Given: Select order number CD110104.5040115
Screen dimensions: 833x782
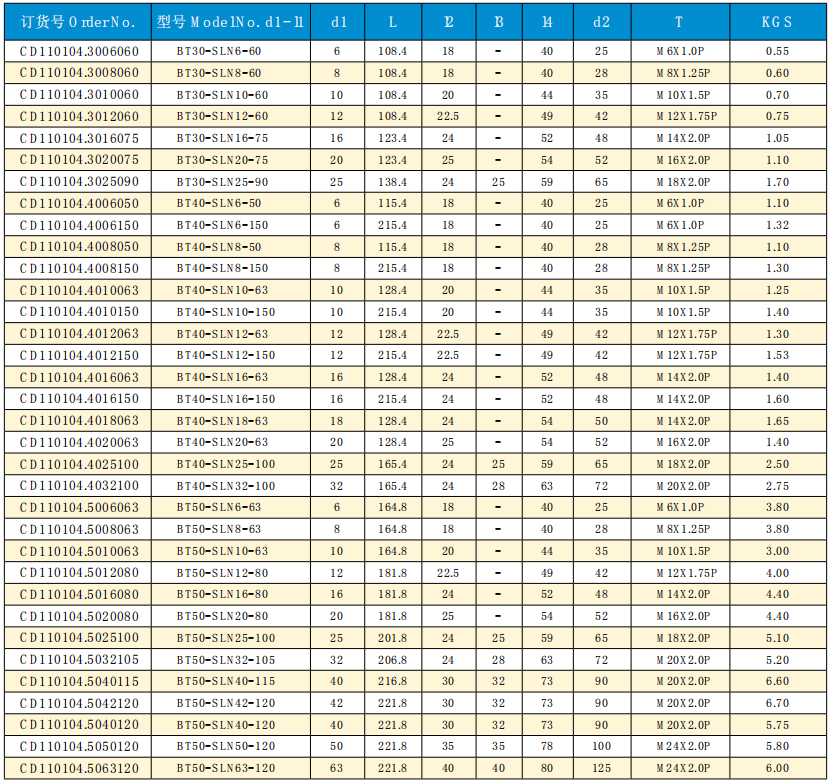Looking at the screenshot, I should [x=79, y=681].
